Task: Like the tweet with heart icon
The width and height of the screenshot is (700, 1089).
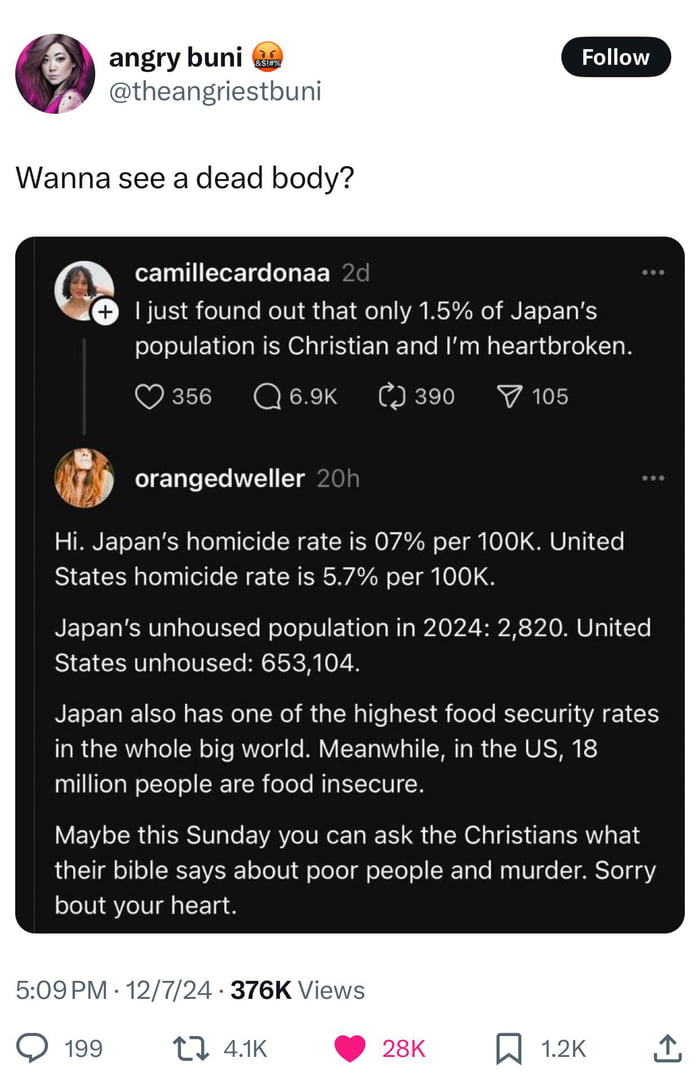Action: click(349, 1048)
